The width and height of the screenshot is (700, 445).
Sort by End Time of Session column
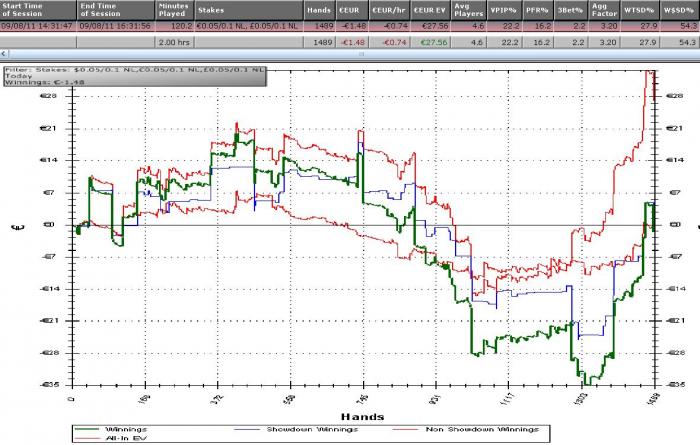click(x=117, y=10)
